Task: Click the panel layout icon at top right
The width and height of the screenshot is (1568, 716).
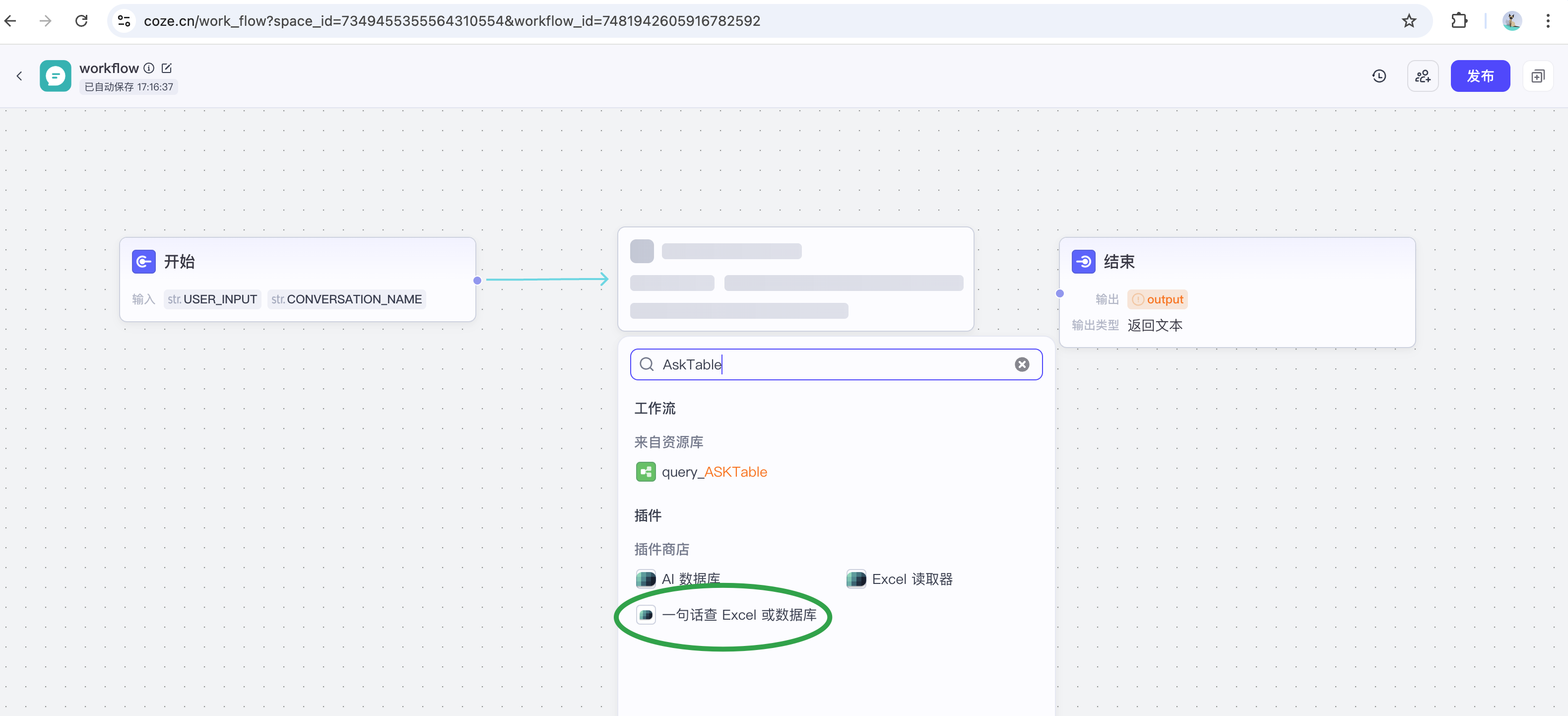Action: pyautogui.click(x=1538, y=75)
